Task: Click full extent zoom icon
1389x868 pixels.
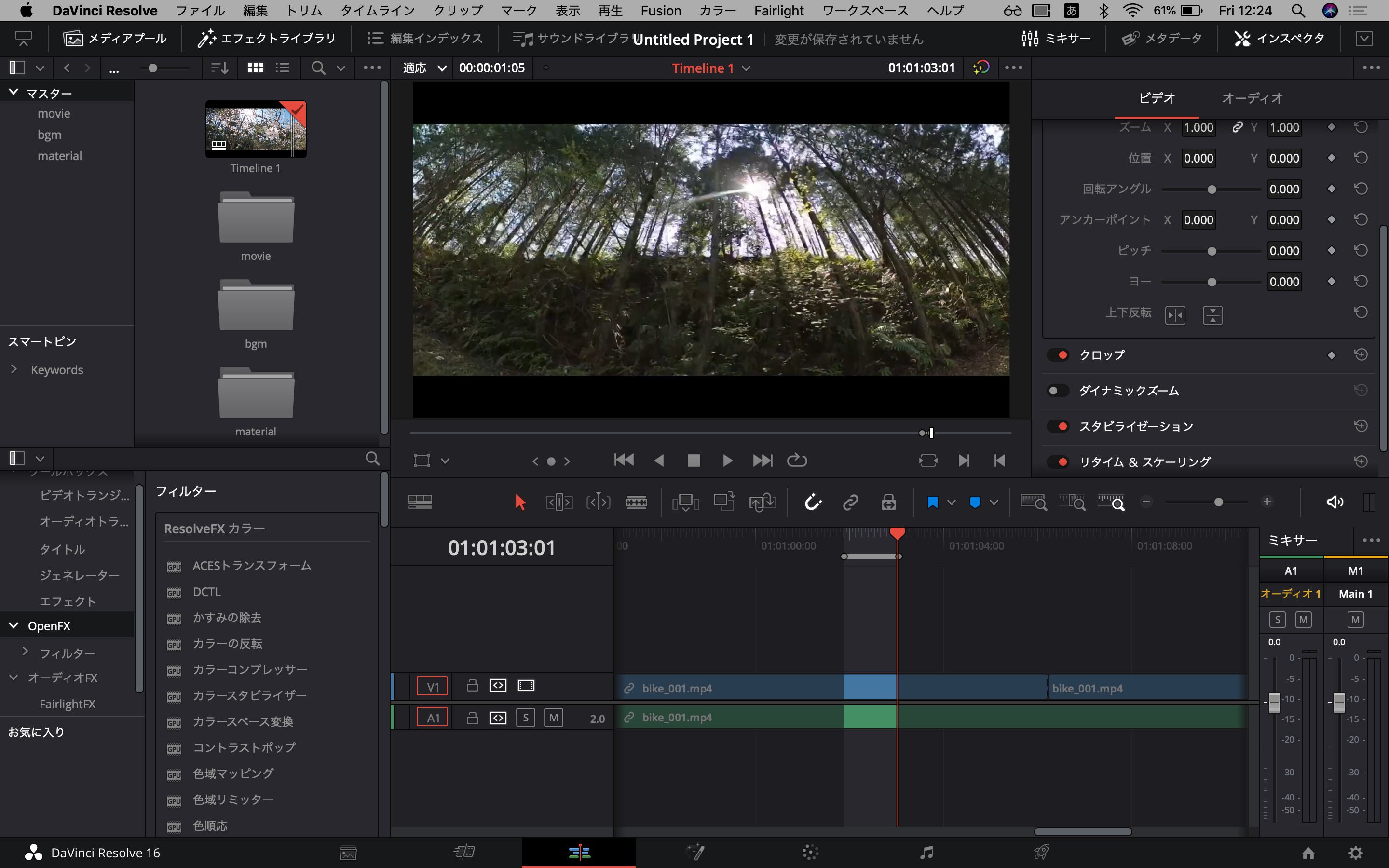Action: pyautogui.click(x=1033, y=502)
